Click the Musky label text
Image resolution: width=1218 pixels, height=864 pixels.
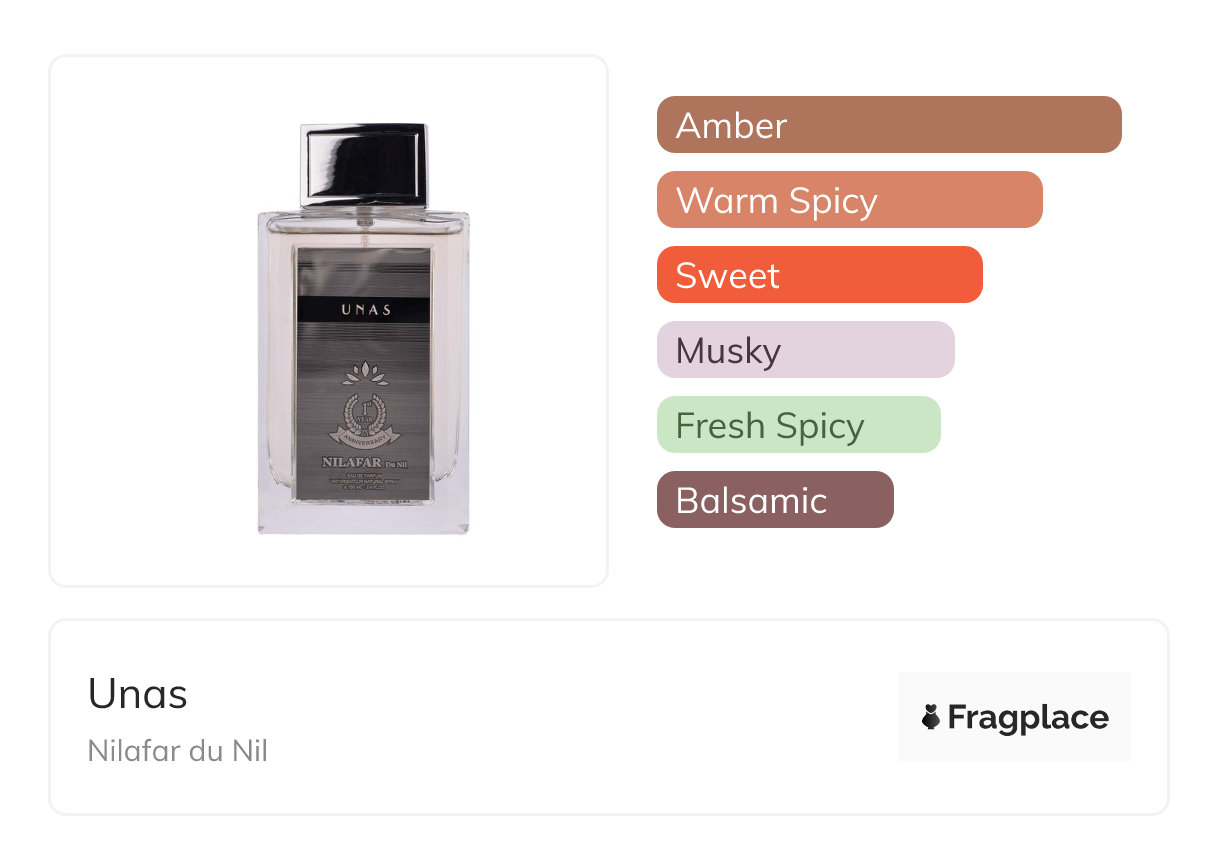click(728, 352)
